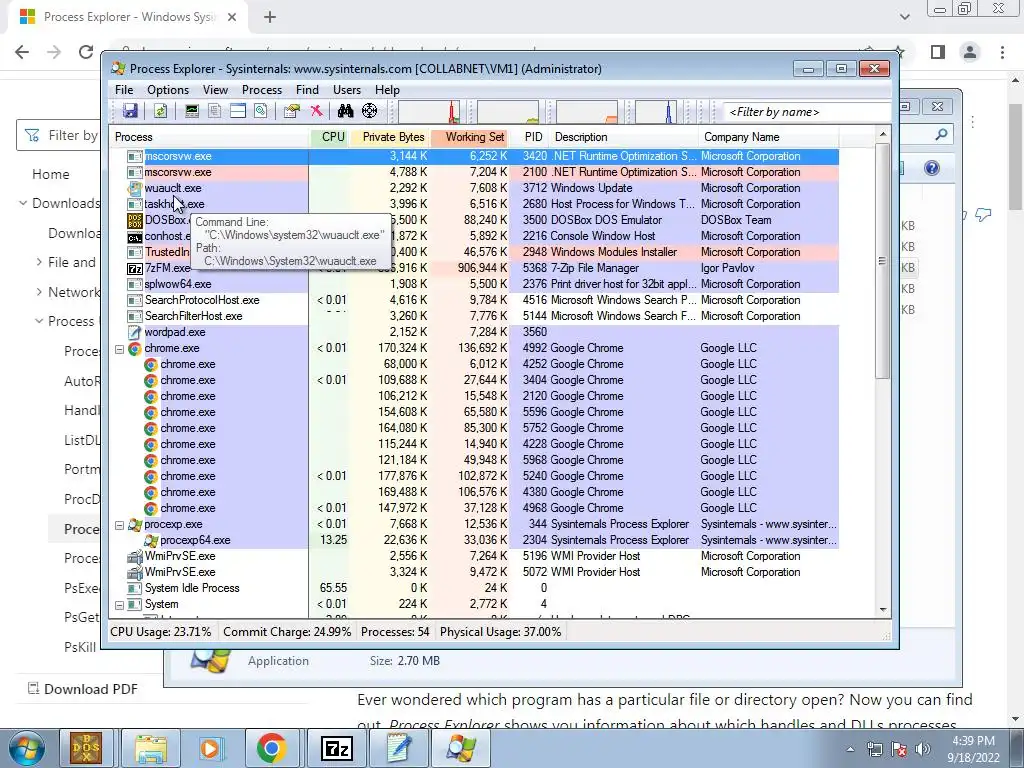Open Windows Explorer from the taskbar
The height and width of the screenshot is (768, 1024).
[x=151, y=748]
